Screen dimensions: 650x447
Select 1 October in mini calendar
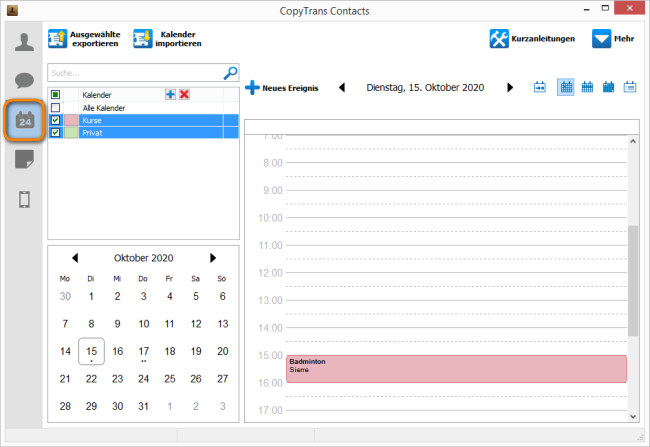point(91,296)
